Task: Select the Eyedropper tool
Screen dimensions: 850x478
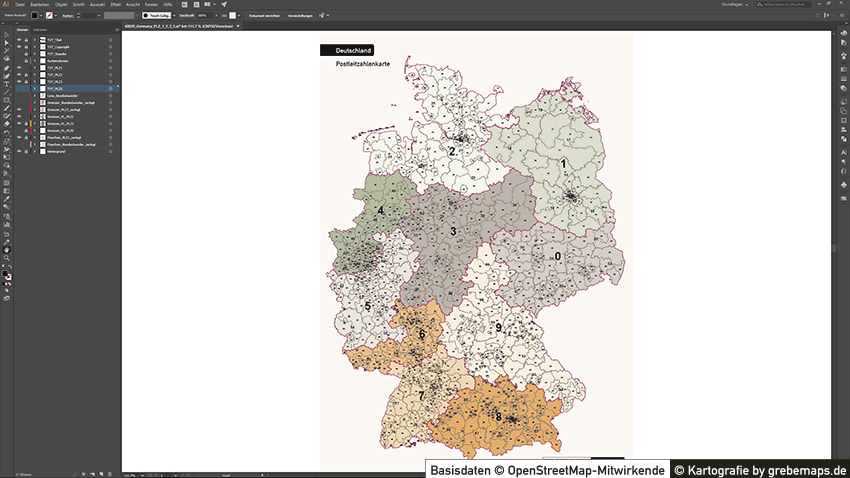Action: point(6,199)
